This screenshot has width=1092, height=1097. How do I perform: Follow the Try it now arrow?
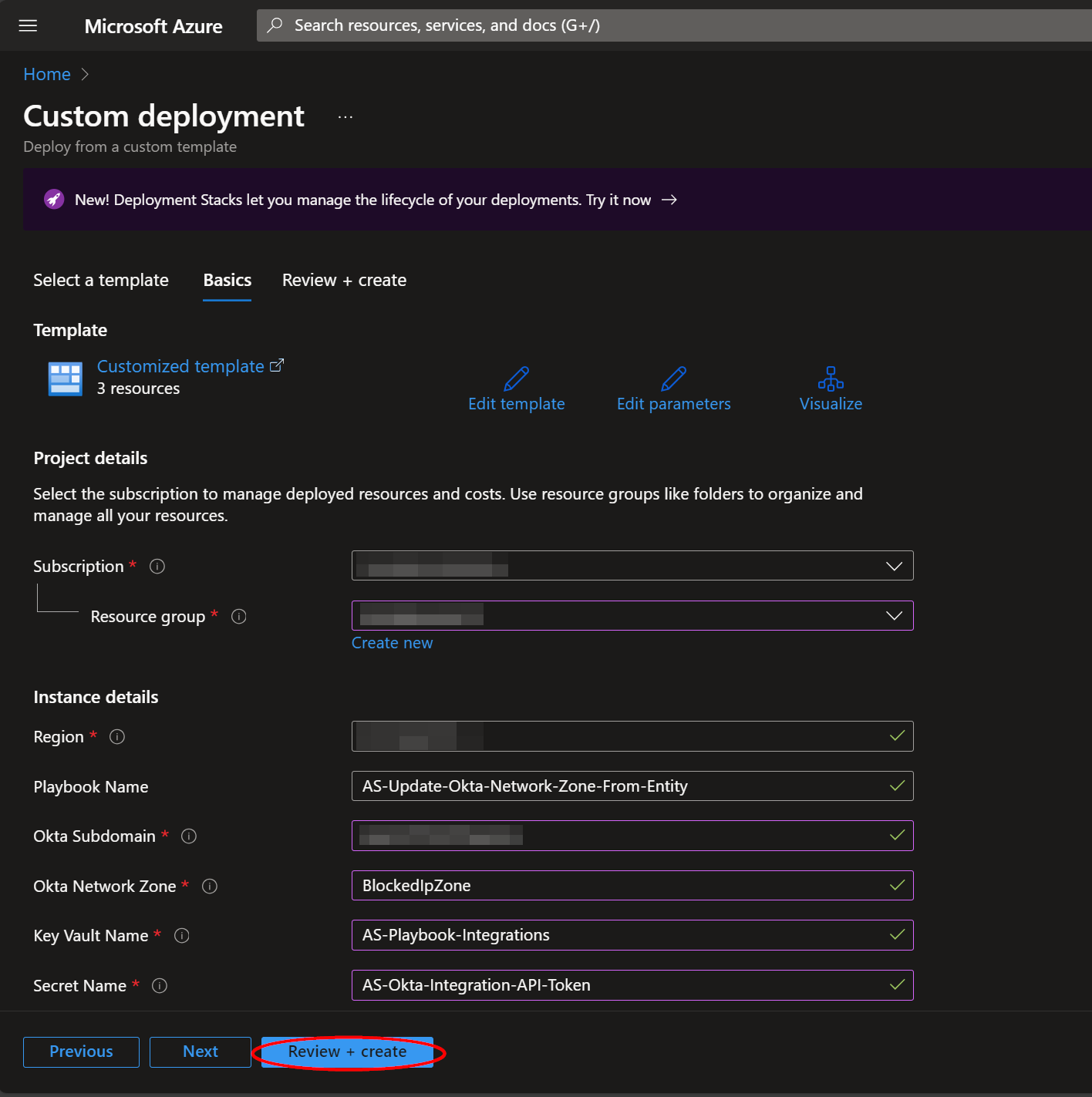(x=669, y=200)
